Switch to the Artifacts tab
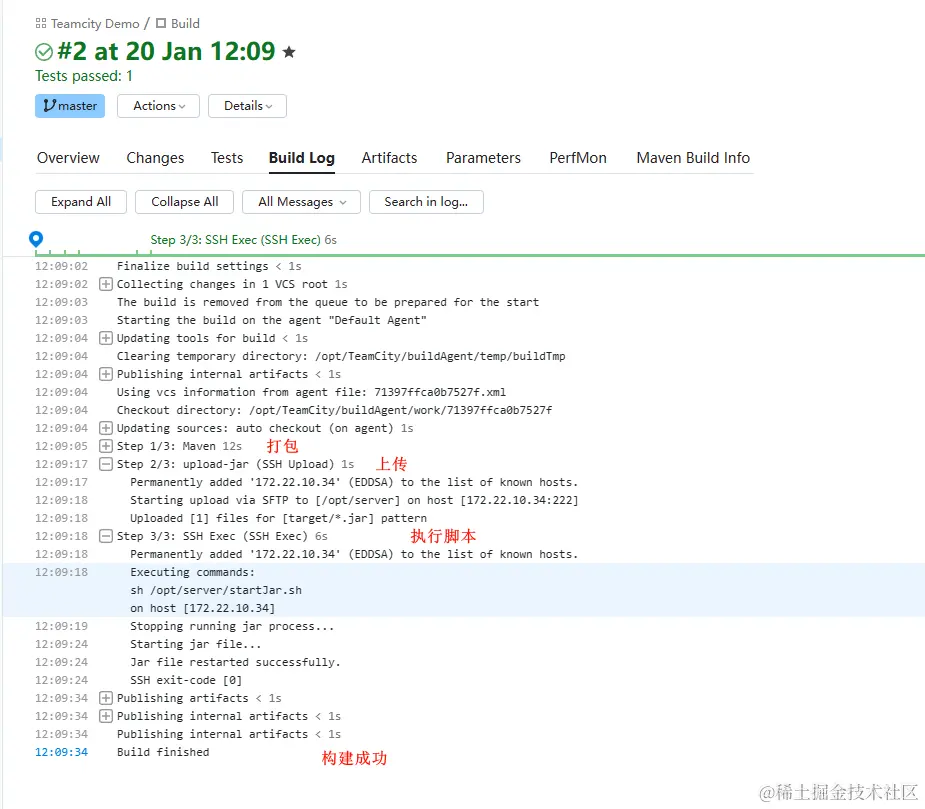The image size is (925, 809). [x=389, y=158]
